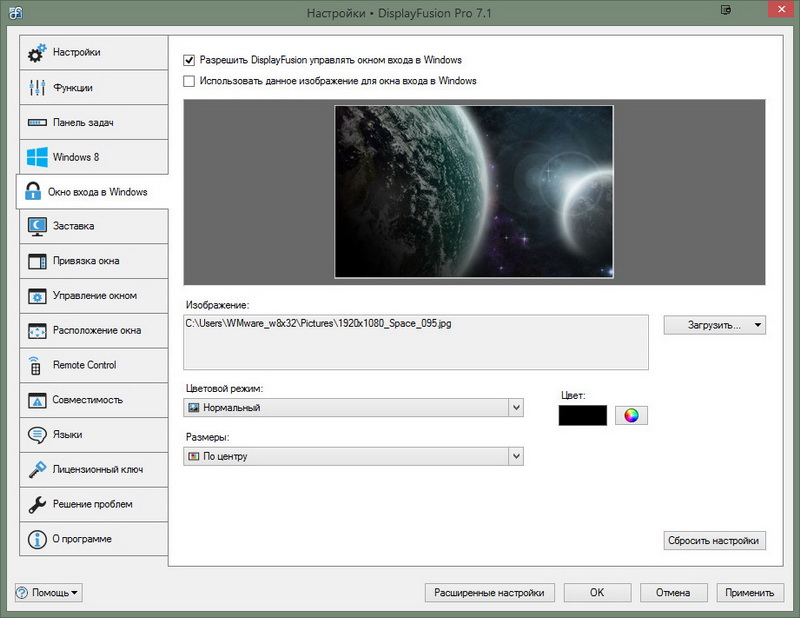Click the gears icon beside Настройки

coord(37,53)
